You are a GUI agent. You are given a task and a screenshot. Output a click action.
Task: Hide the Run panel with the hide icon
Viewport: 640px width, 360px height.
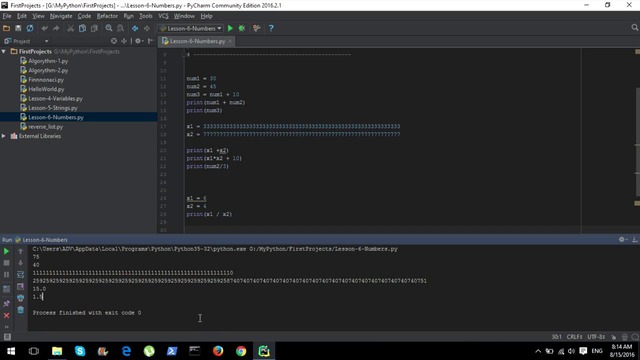click(635, 240)
